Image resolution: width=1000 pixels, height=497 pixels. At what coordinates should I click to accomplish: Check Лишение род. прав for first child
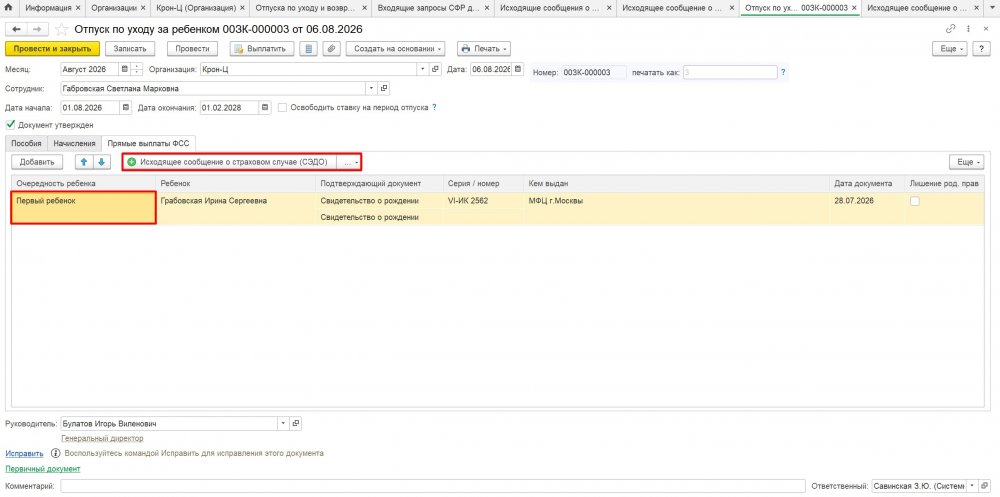pyautogui.click(x=915, y=201)
